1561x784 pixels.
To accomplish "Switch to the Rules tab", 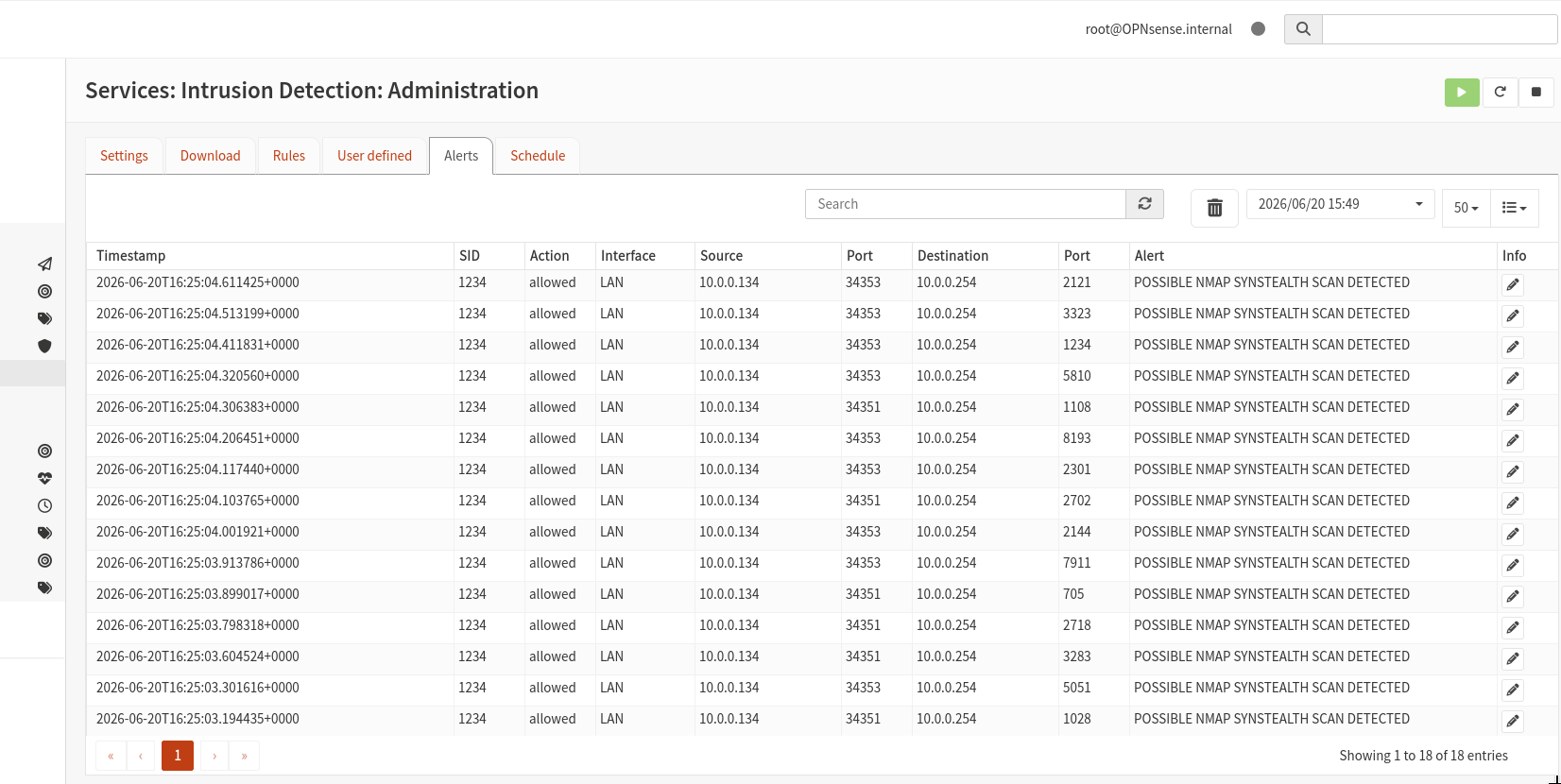I will [289, 156].
